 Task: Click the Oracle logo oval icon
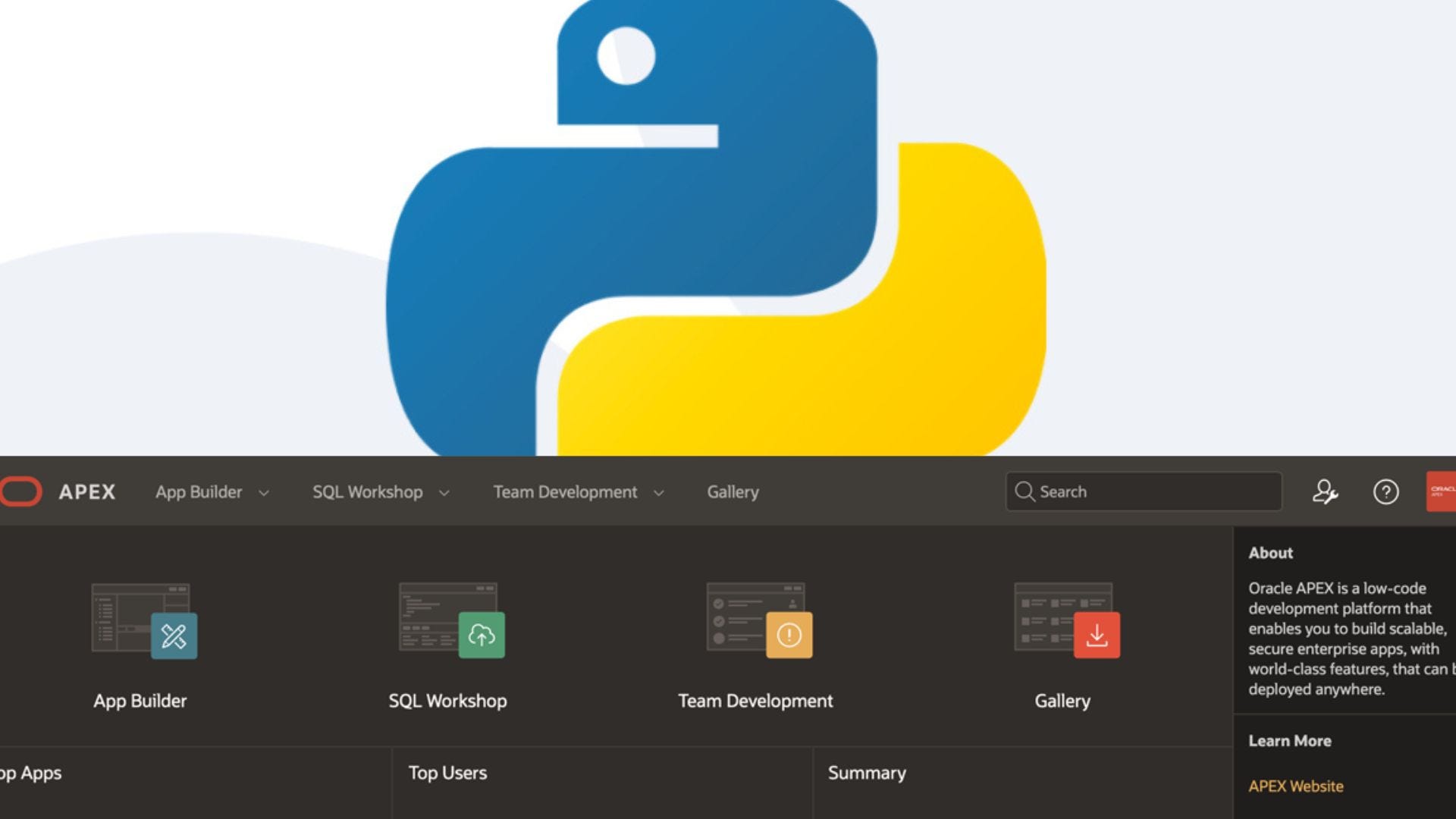pyautogui.click(x=20, y=491)
